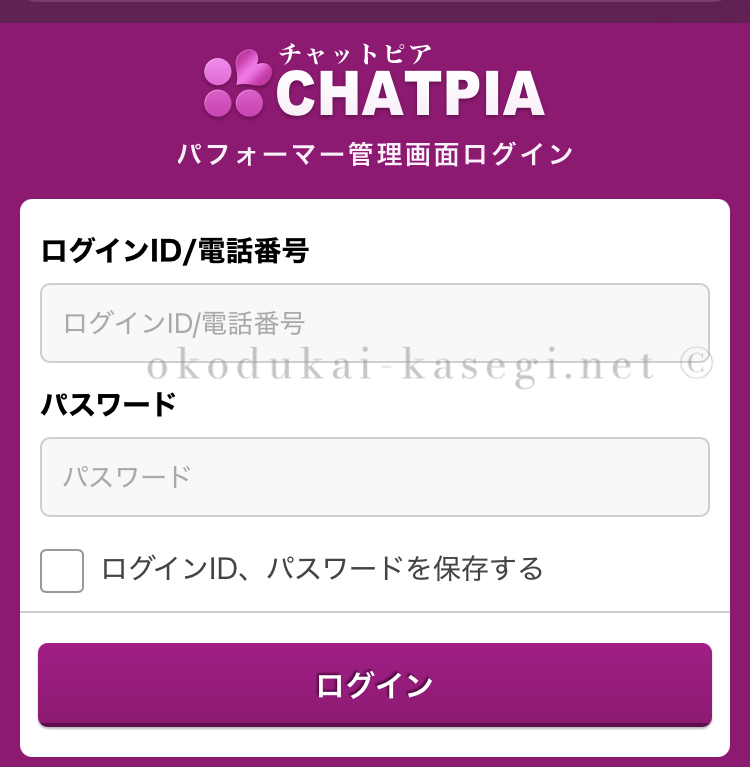Focus the パスワード input field
Viewport: 750px width, 767px height.
(375, 477)
